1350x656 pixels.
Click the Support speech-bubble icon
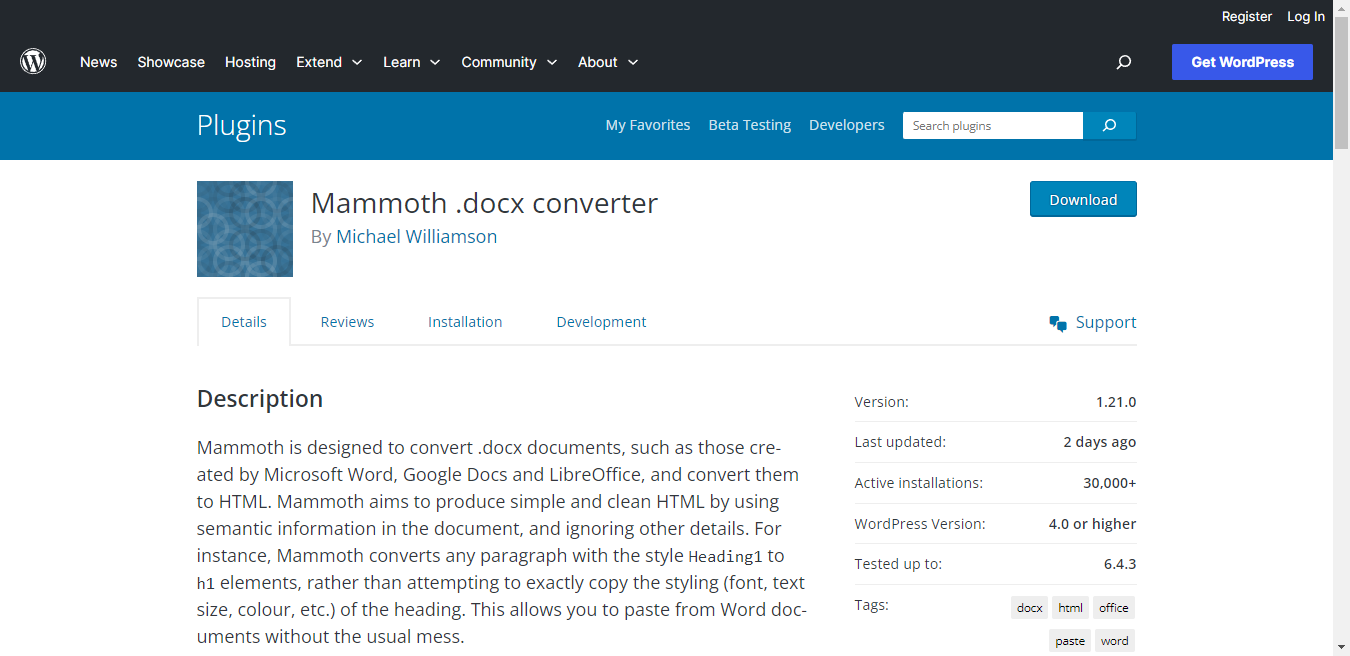point(1057,322)
